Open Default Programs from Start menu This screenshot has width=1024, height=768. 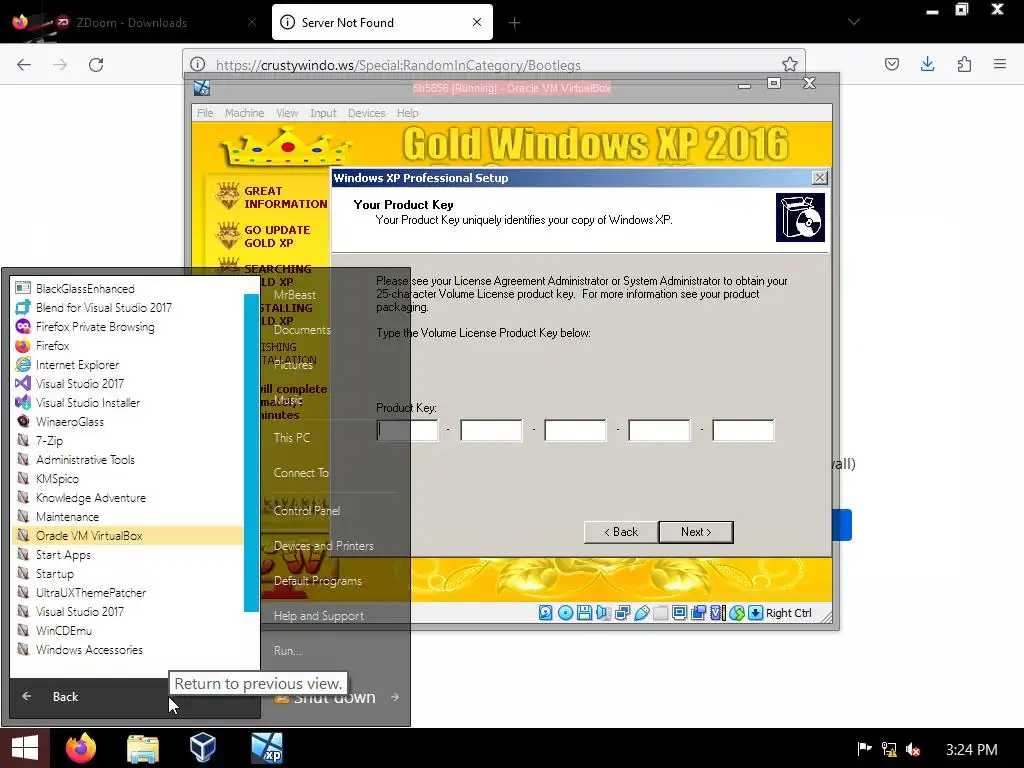317,581
